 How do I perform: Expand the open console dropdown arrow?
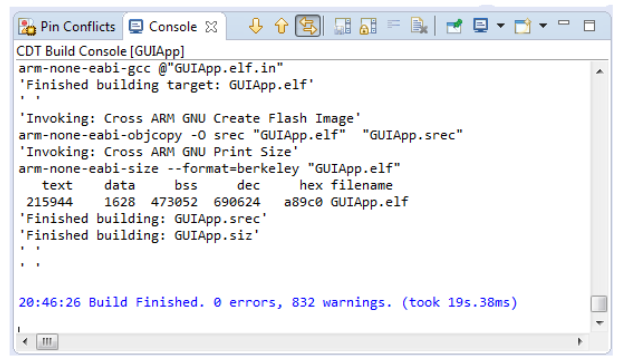coord(543,26)
